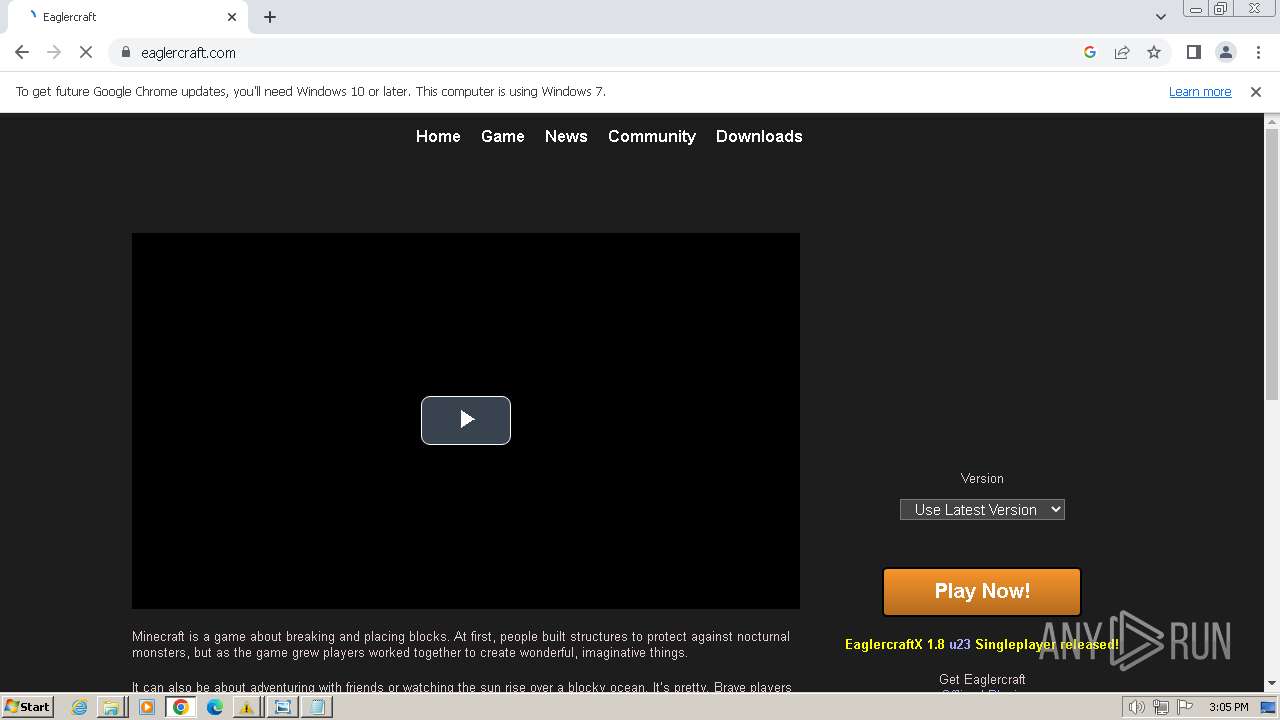View site info via the padlock icon
This screenshot has height=720, width=1280.
pyautogui.click(x=125, y=52)
